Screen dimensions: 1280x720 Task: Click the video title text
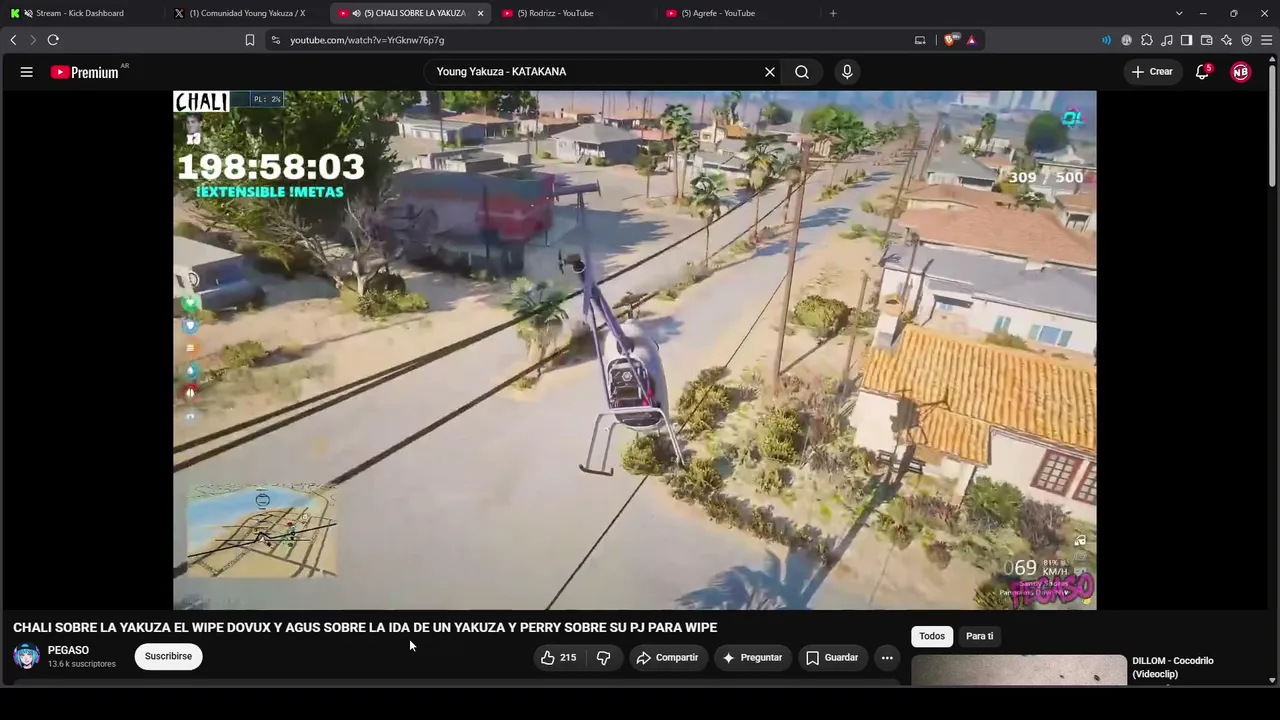click(x=365, y=628)
